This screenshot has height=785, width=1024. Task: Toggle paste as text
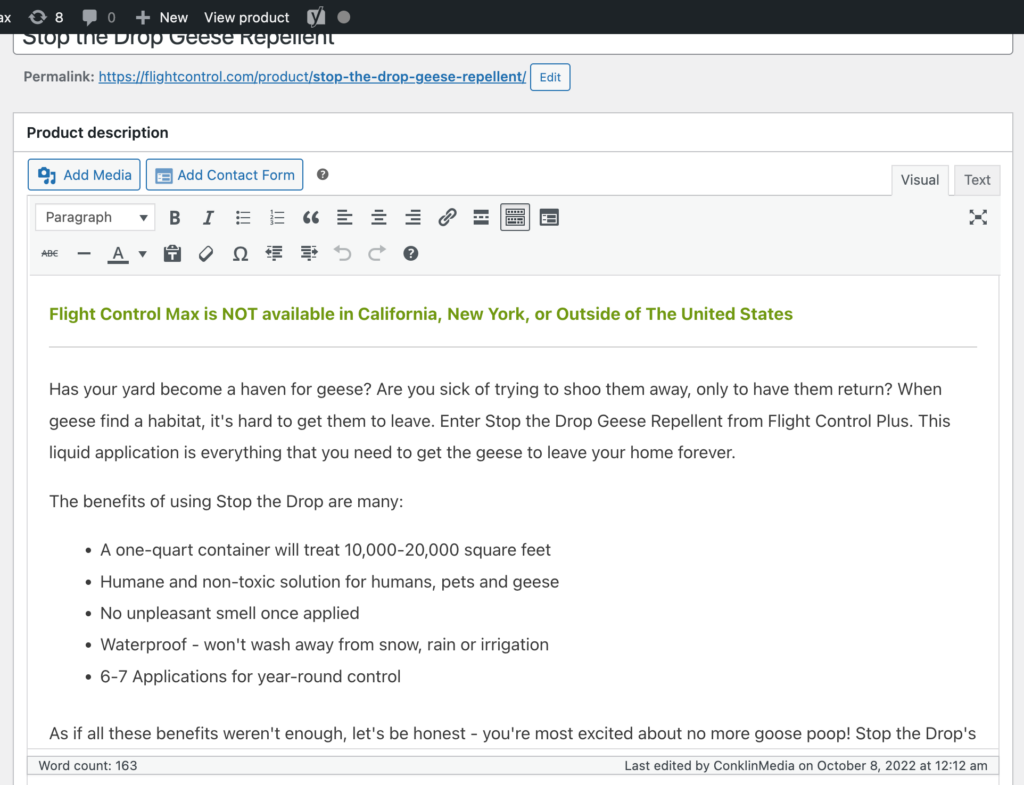172,253
